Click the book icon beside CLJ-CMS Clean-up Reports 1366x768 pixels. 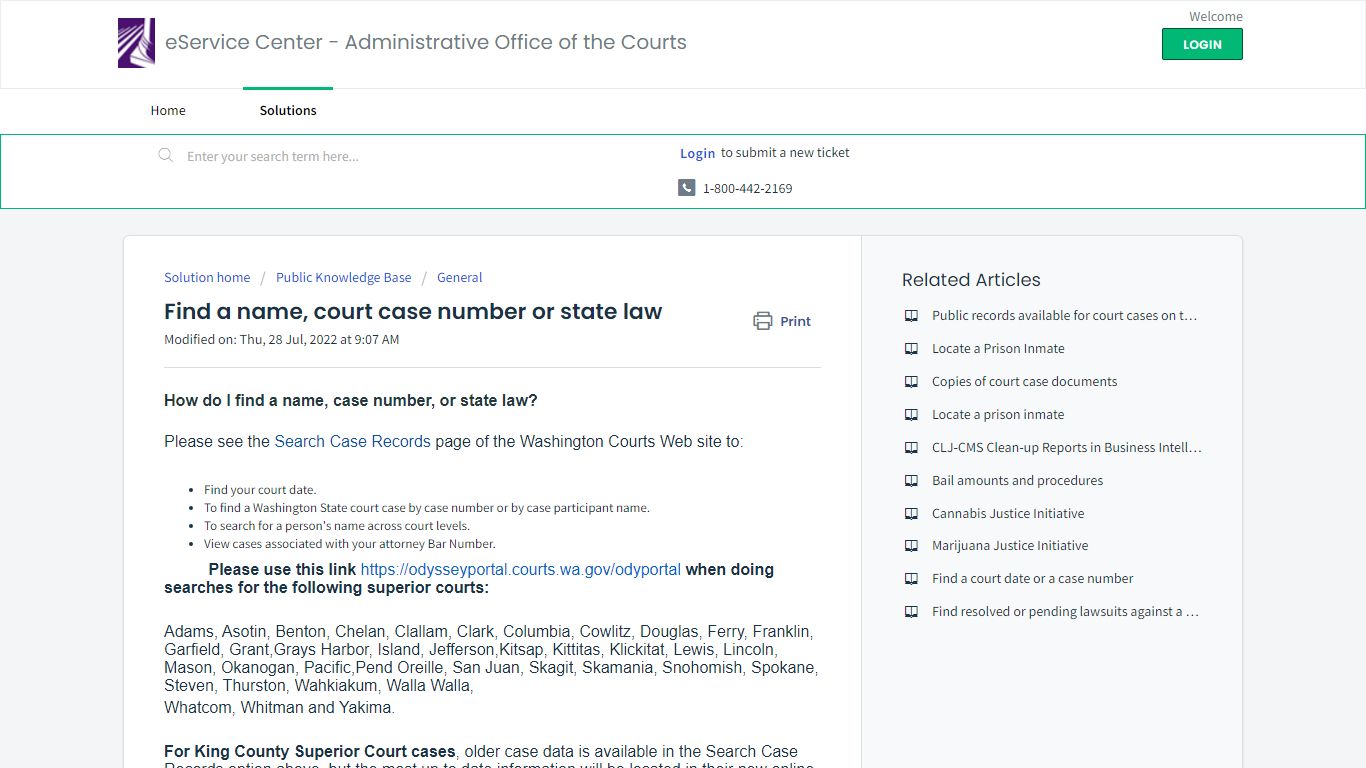[x=911, y=447]
